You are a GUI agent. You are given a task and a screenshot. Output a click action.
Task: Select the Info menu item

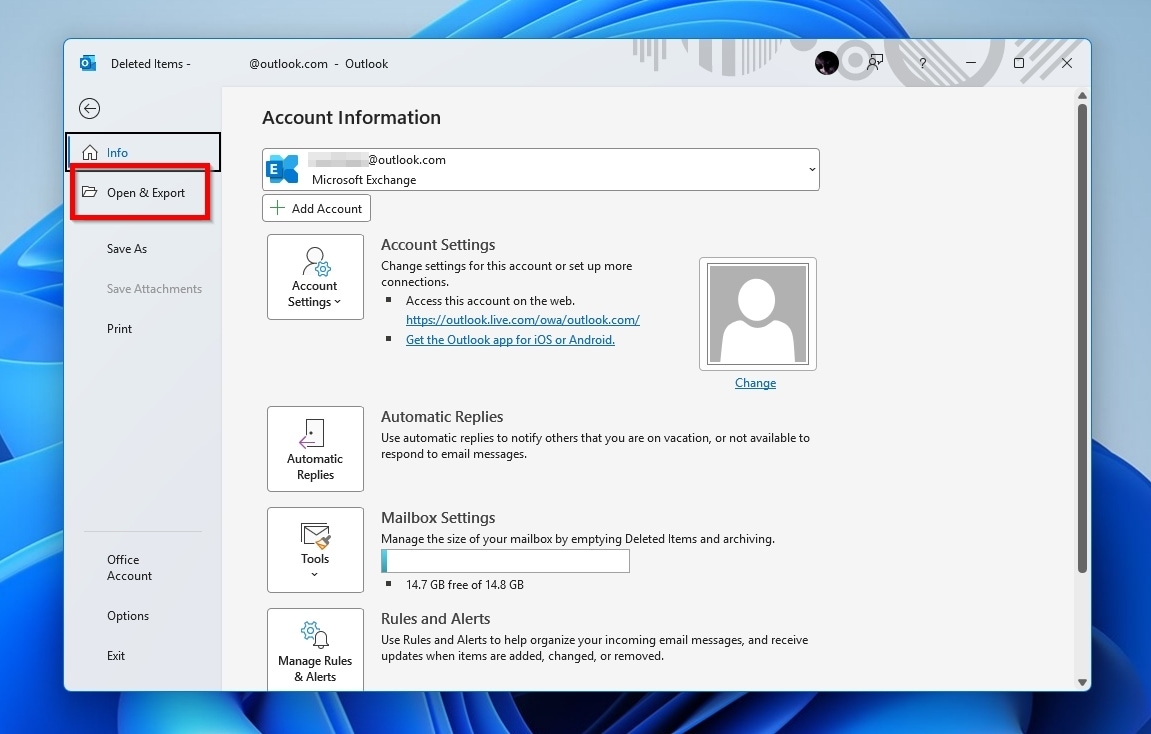click(143, 153)
